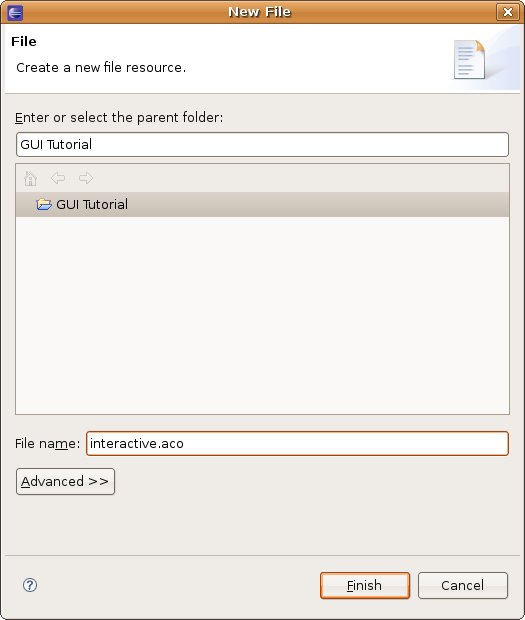Expand the Advanced >> options section
Screen dimensions: 525x620
[x=65, y=482]
